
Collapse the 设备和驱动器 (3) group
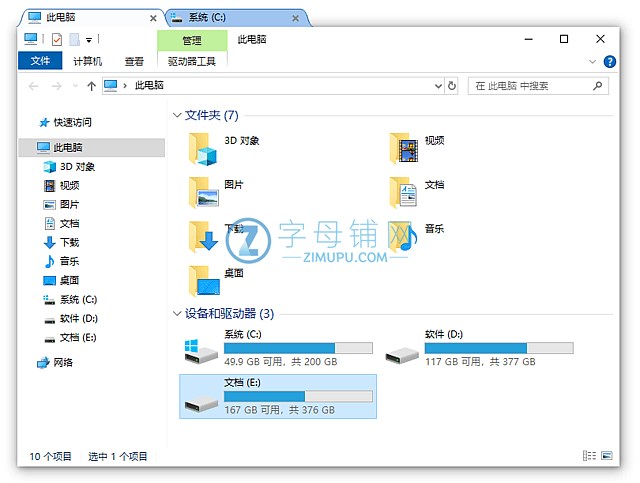(x=177, y=314)
